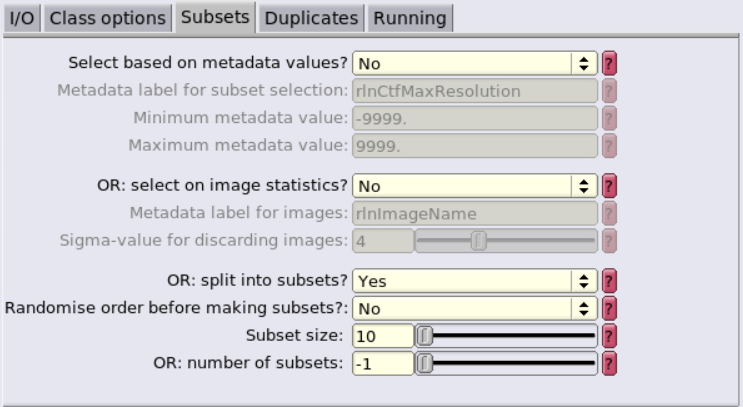
Task: Open 'OR: split into subsets?' dropdown
Action: click(x=475, y=281)
